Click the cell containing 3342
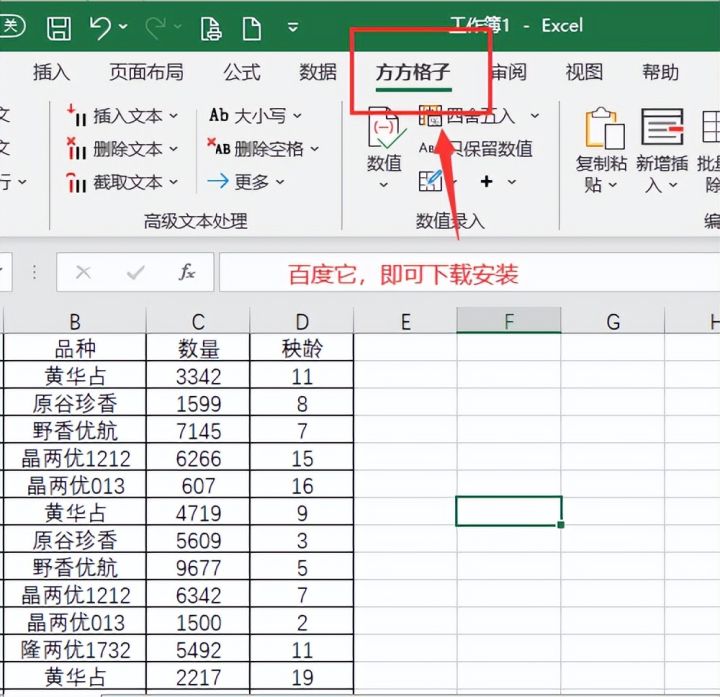Screen dimensions: 720x697 tap(198, 376)
